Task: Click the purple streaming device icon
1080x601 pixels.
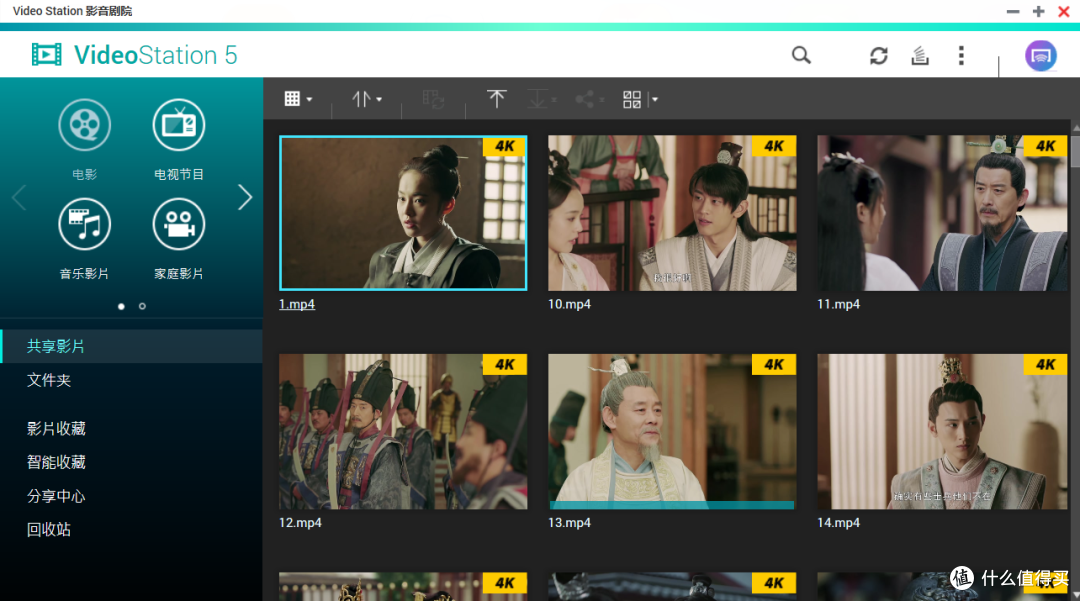Action: (1040, 56)
